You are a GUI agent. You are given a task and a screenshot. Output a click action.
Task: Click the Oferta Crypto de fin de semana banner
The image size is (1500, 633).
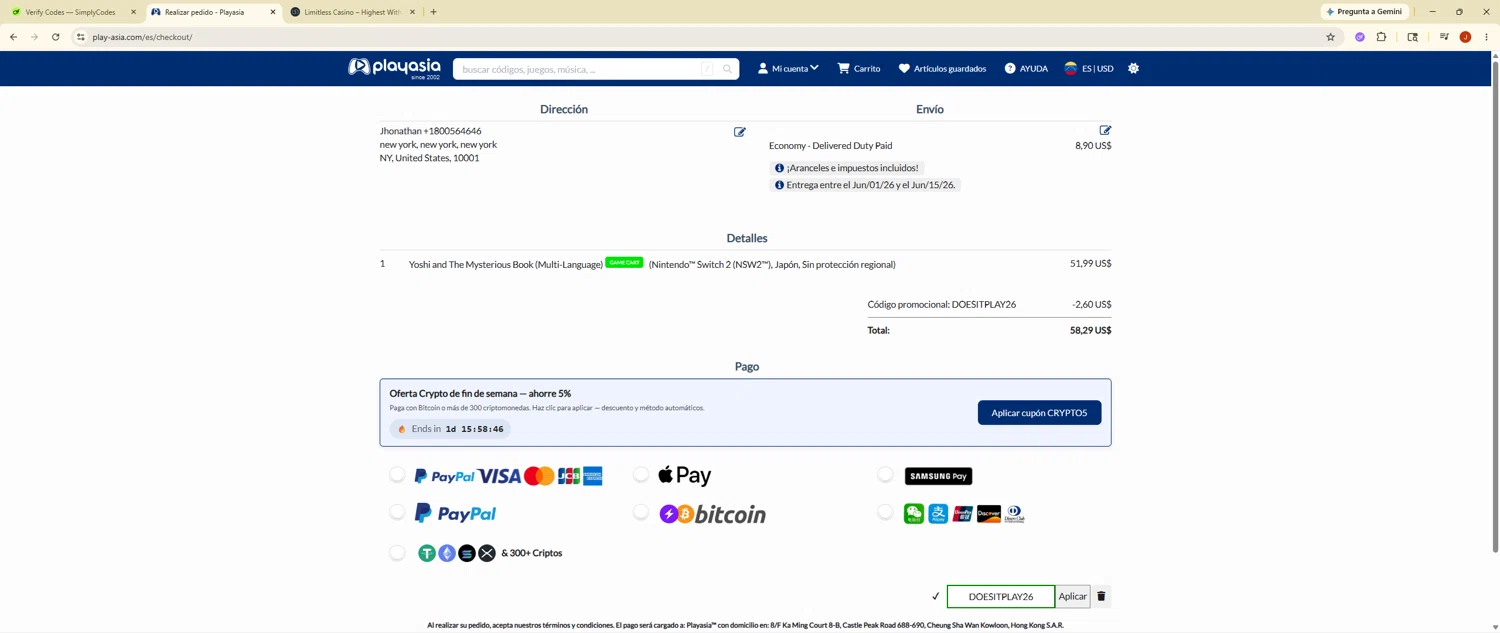(745, 412)
